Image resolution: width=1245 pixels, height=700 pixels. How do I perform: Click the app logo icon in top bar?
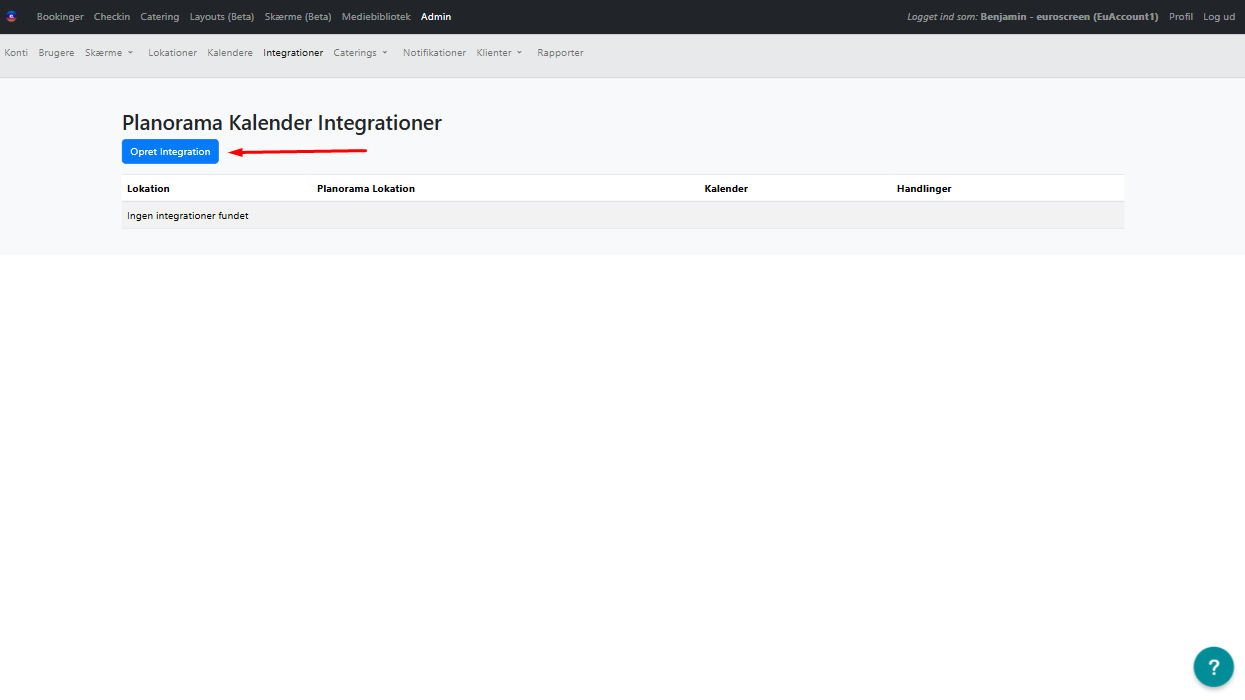click(12, 17)
